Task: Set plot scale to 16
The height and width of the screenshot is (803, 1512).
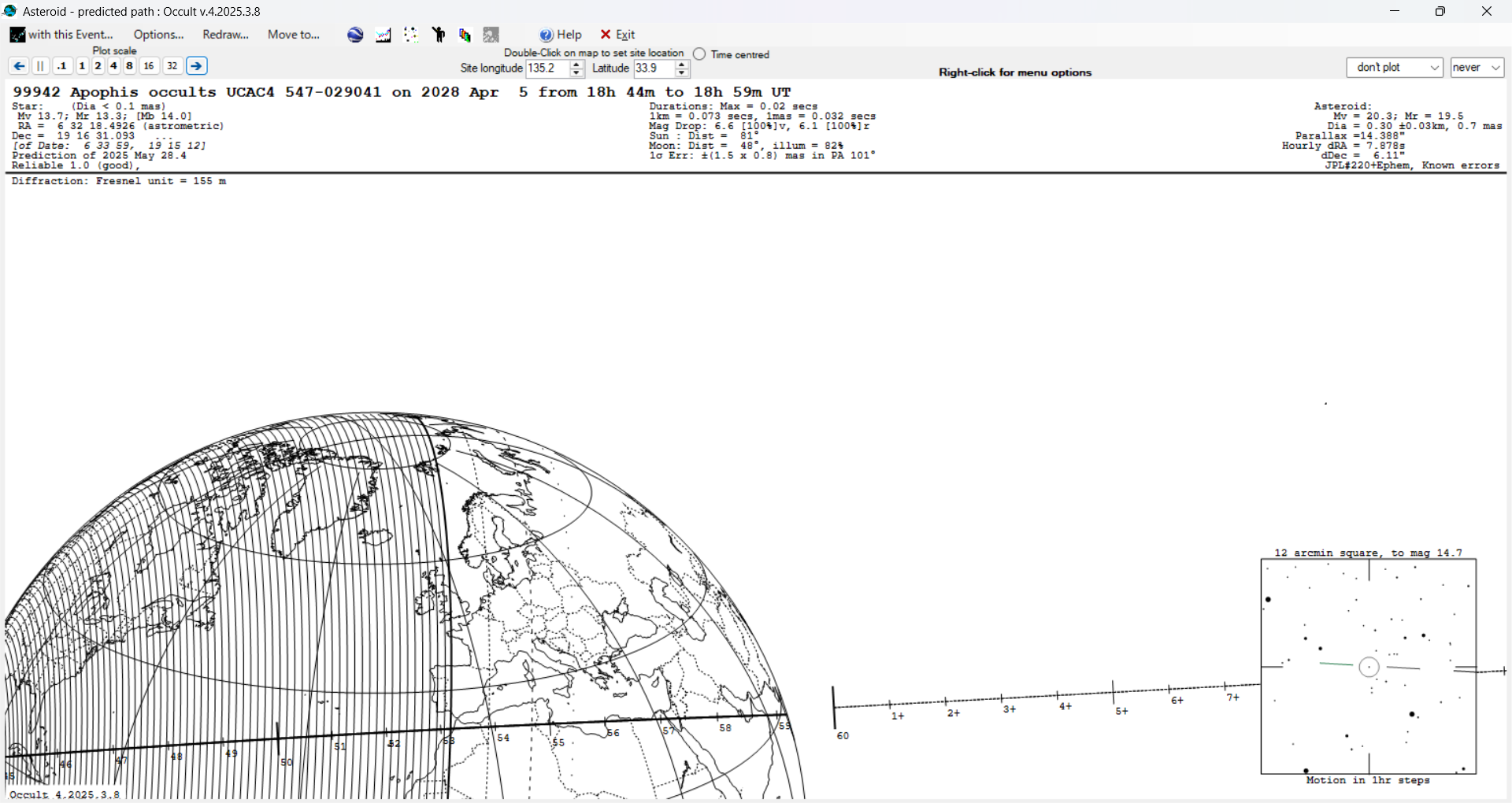Action: point(149,66)
